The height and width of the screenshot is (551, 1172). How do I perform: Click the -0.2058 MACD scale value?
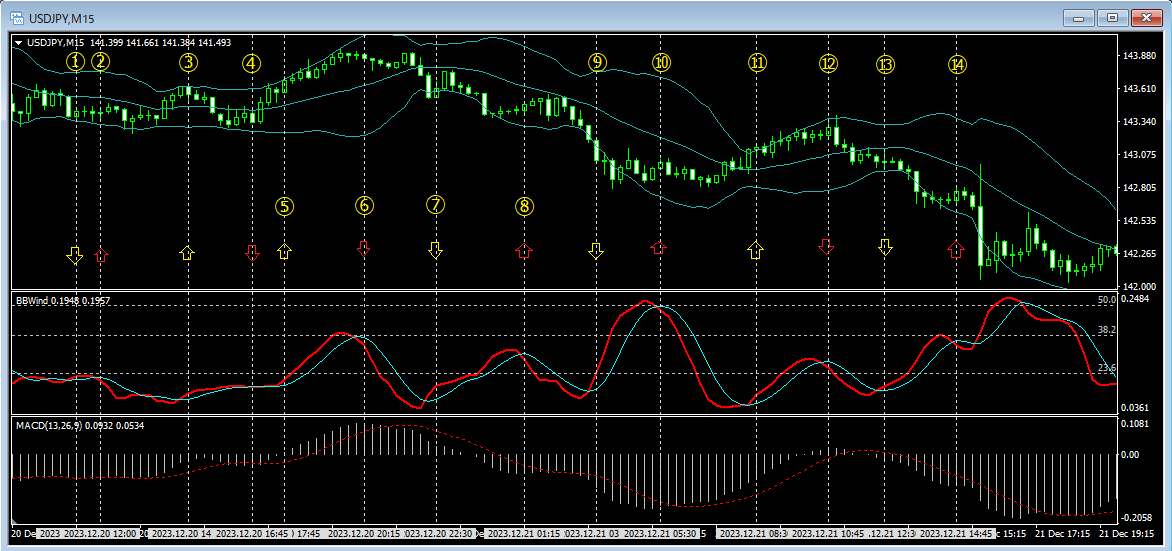click(x=1138, y=517)
